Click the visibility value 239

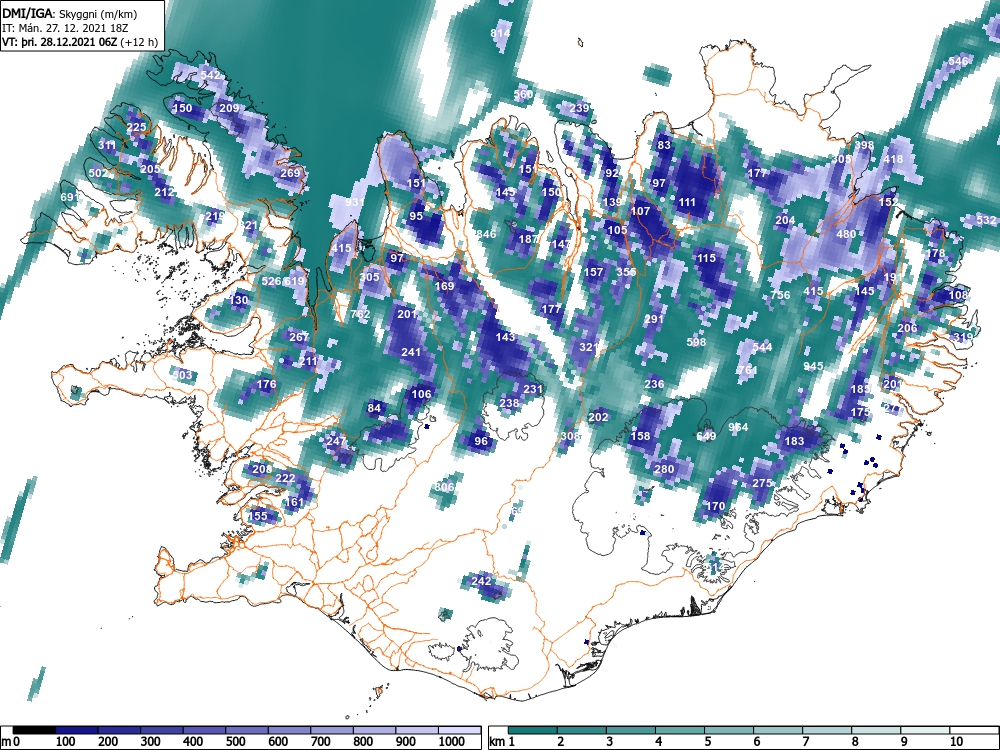point(579,108)
